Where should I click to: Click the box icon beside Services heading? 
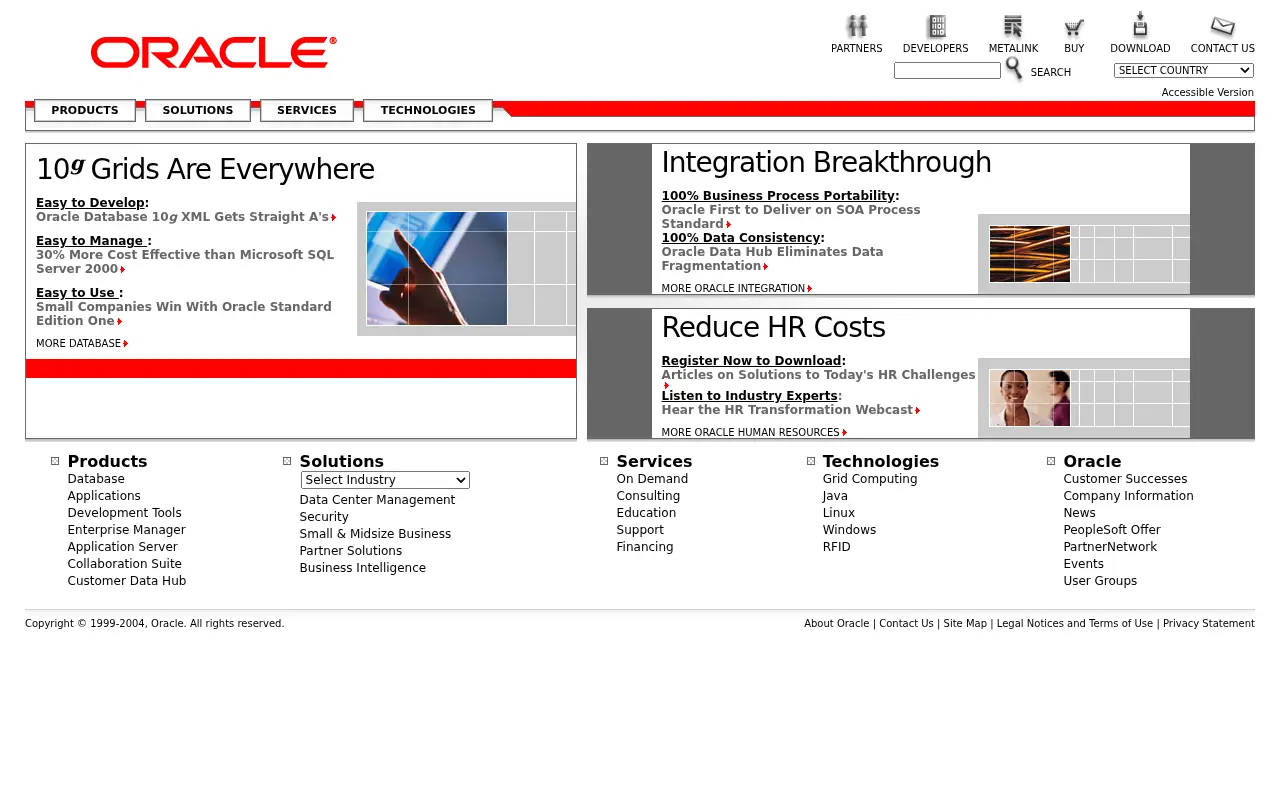(604, 461)
